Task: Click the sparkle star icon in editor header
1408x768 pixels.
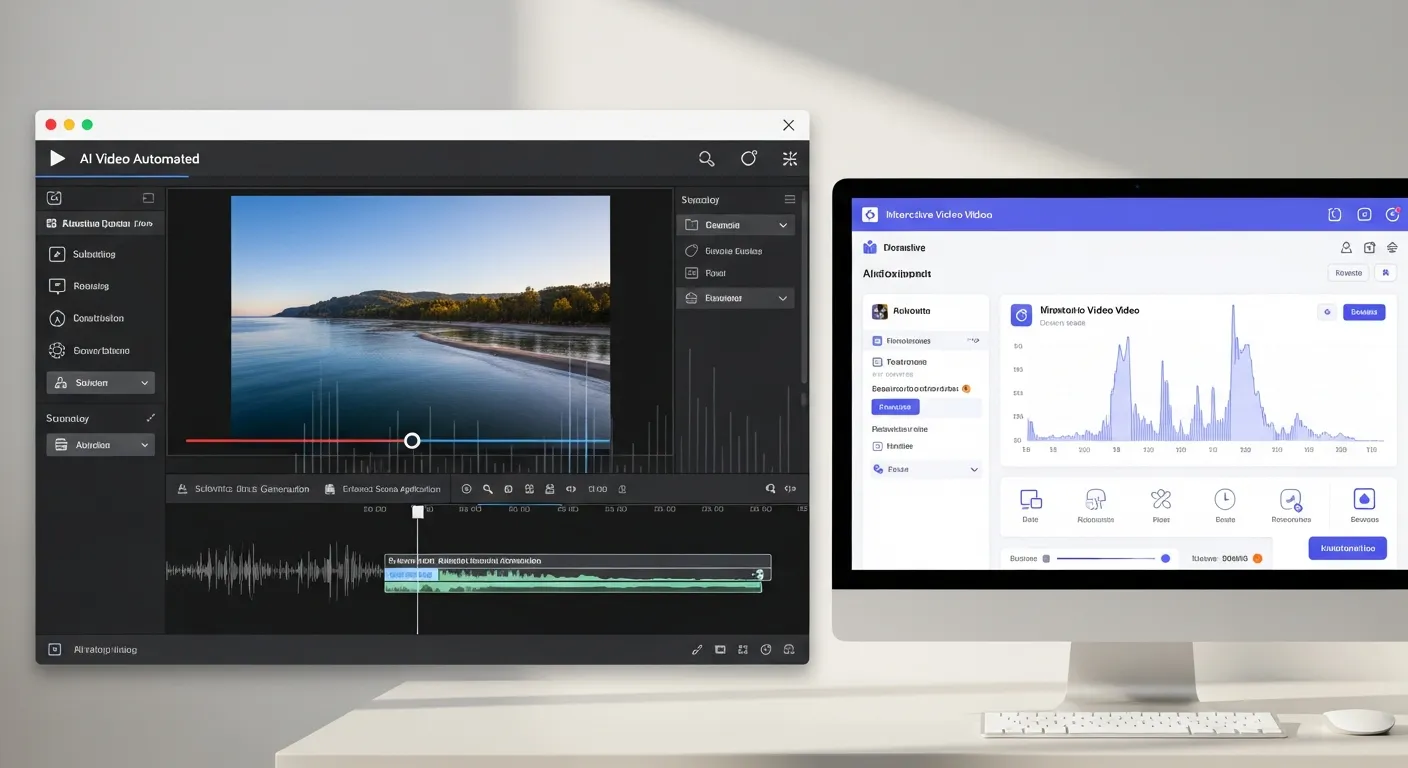Action: (x=790, y=158)
